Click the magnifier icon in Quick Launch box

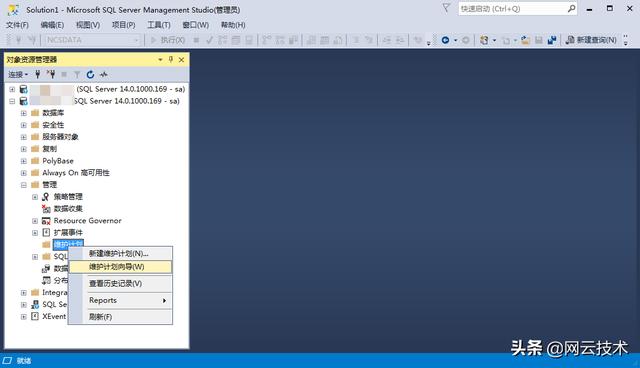571,9
